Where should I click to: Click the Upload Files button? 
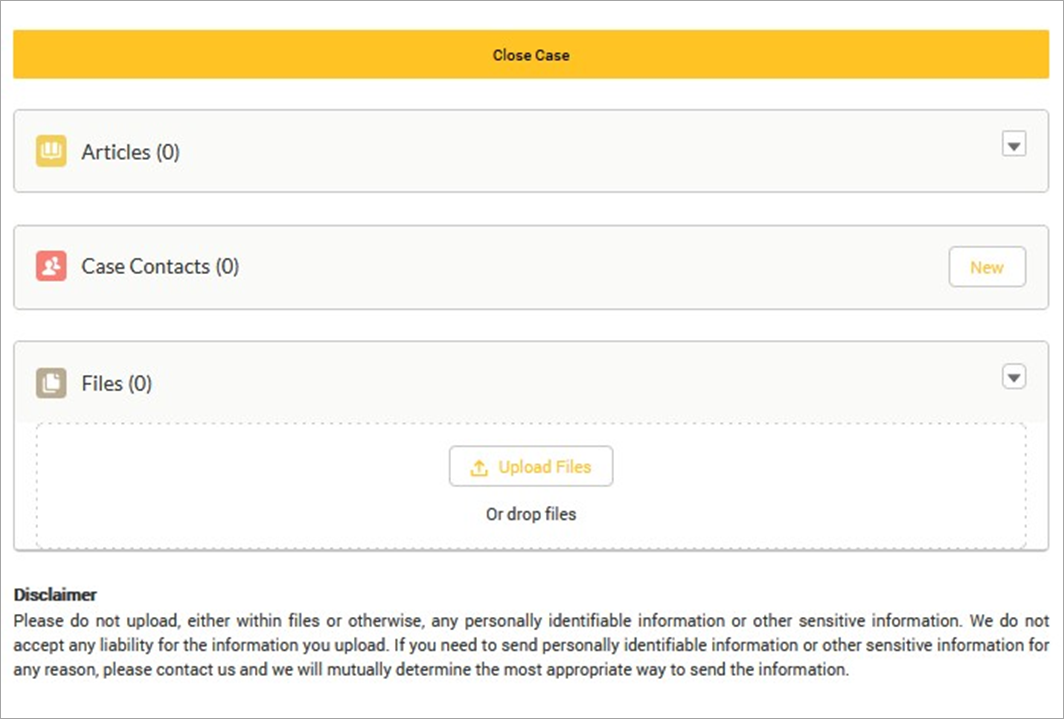coord(531,466)
